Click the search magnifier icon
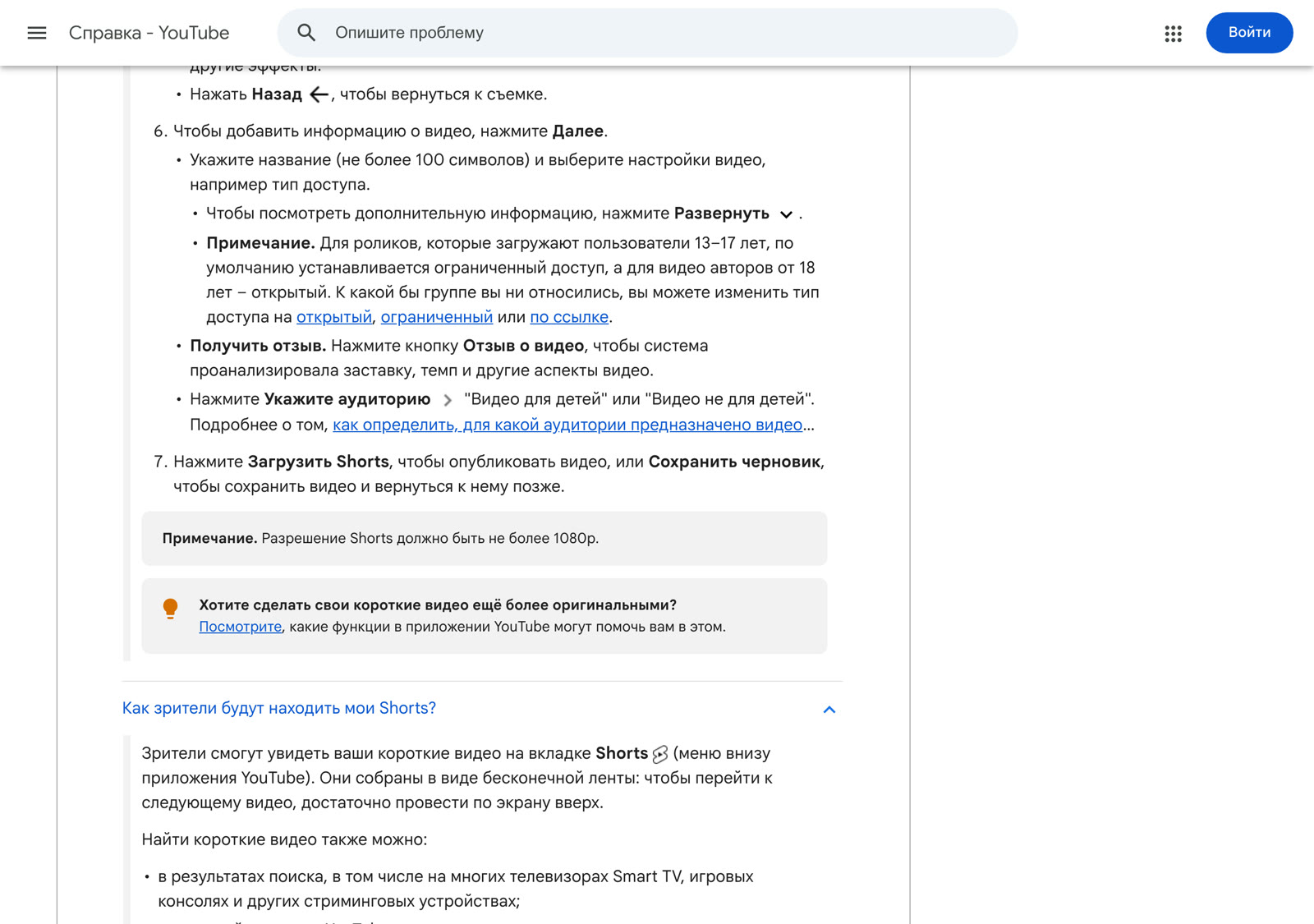 click(x=306, y=33)
